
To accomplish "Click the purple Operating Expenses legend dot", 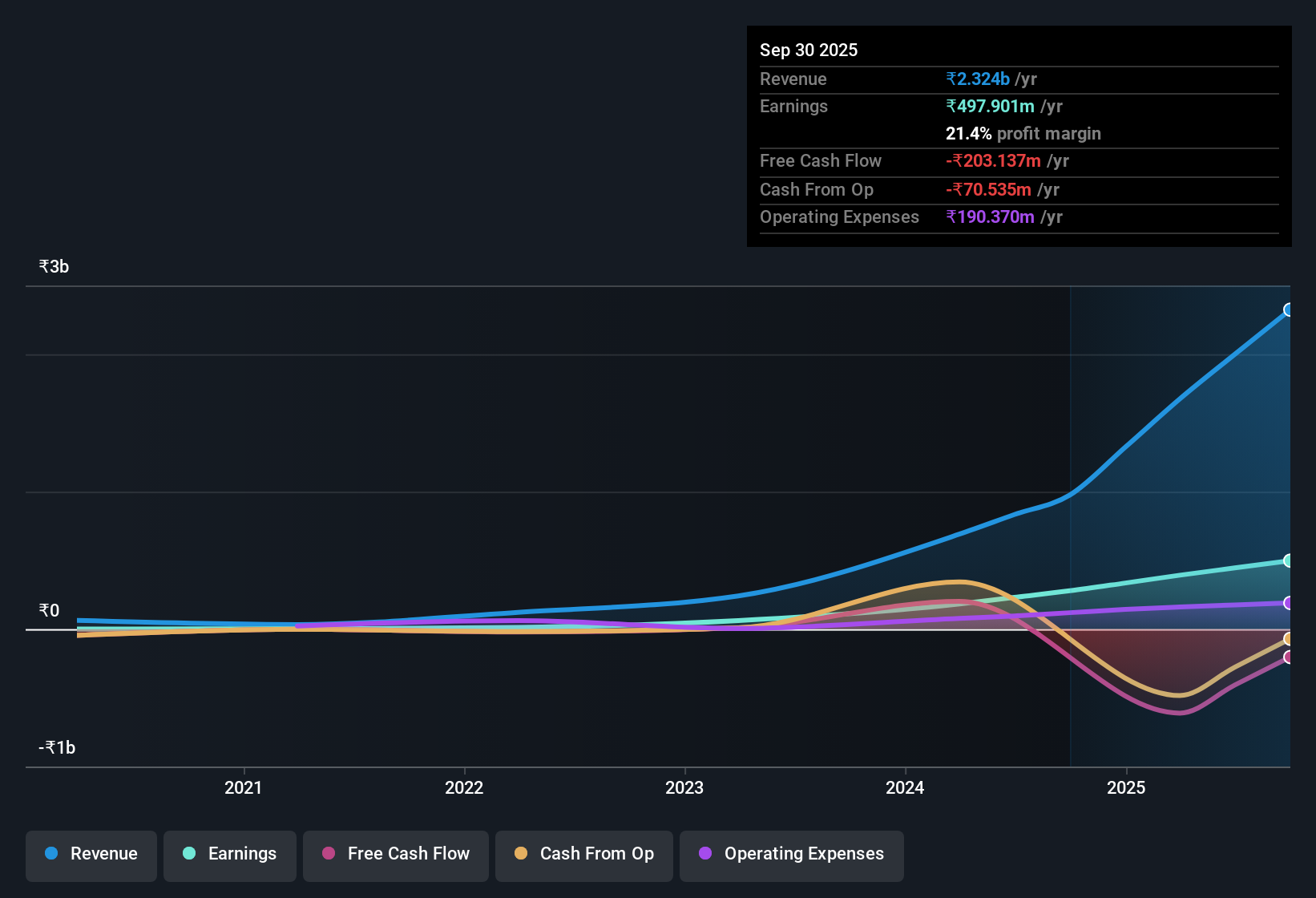I will 705,854.
